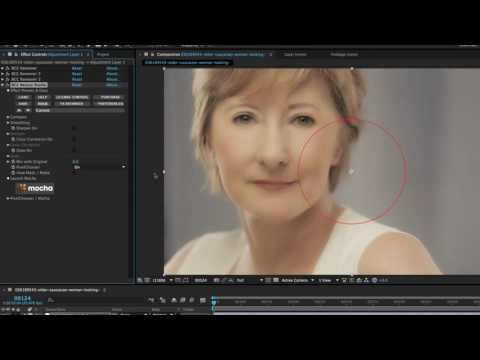Image resolution: width=480 pixels, height=360 pixels.
Task: Switch to the Project tab
Action: 103,54
